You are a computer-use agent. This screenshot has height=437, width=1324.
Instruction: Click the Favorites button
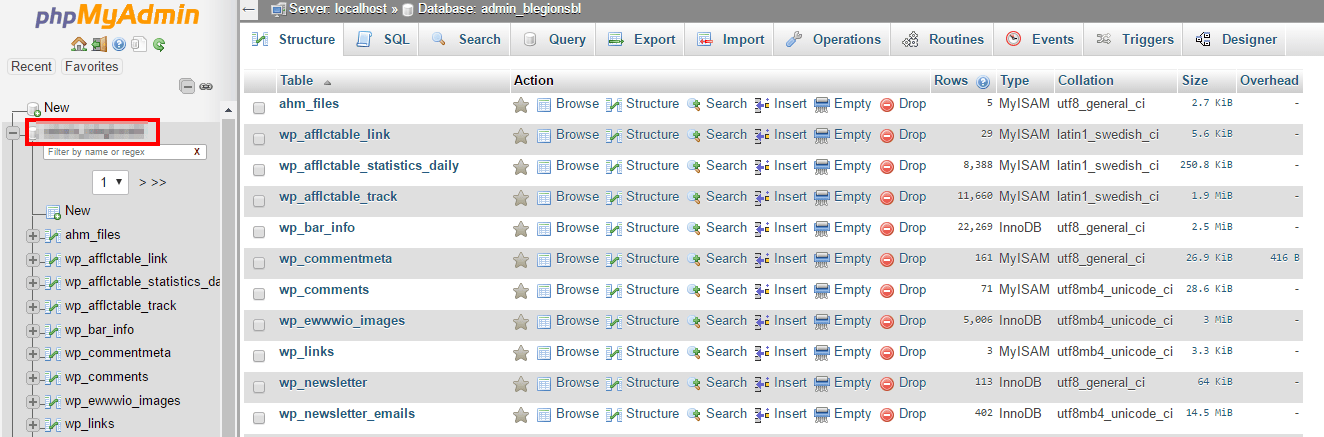click(x=91, y=67)
